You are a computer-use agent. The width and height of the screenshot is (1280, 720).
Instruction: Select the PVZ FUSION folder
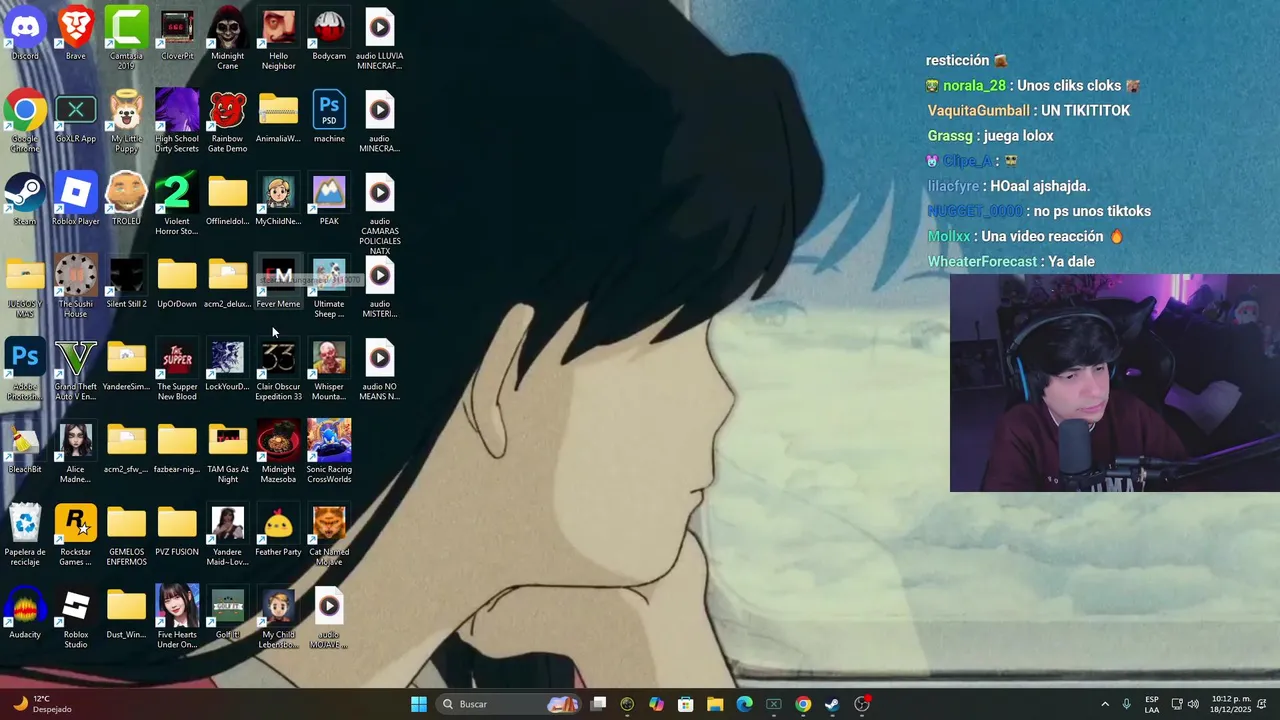[177, 531]
